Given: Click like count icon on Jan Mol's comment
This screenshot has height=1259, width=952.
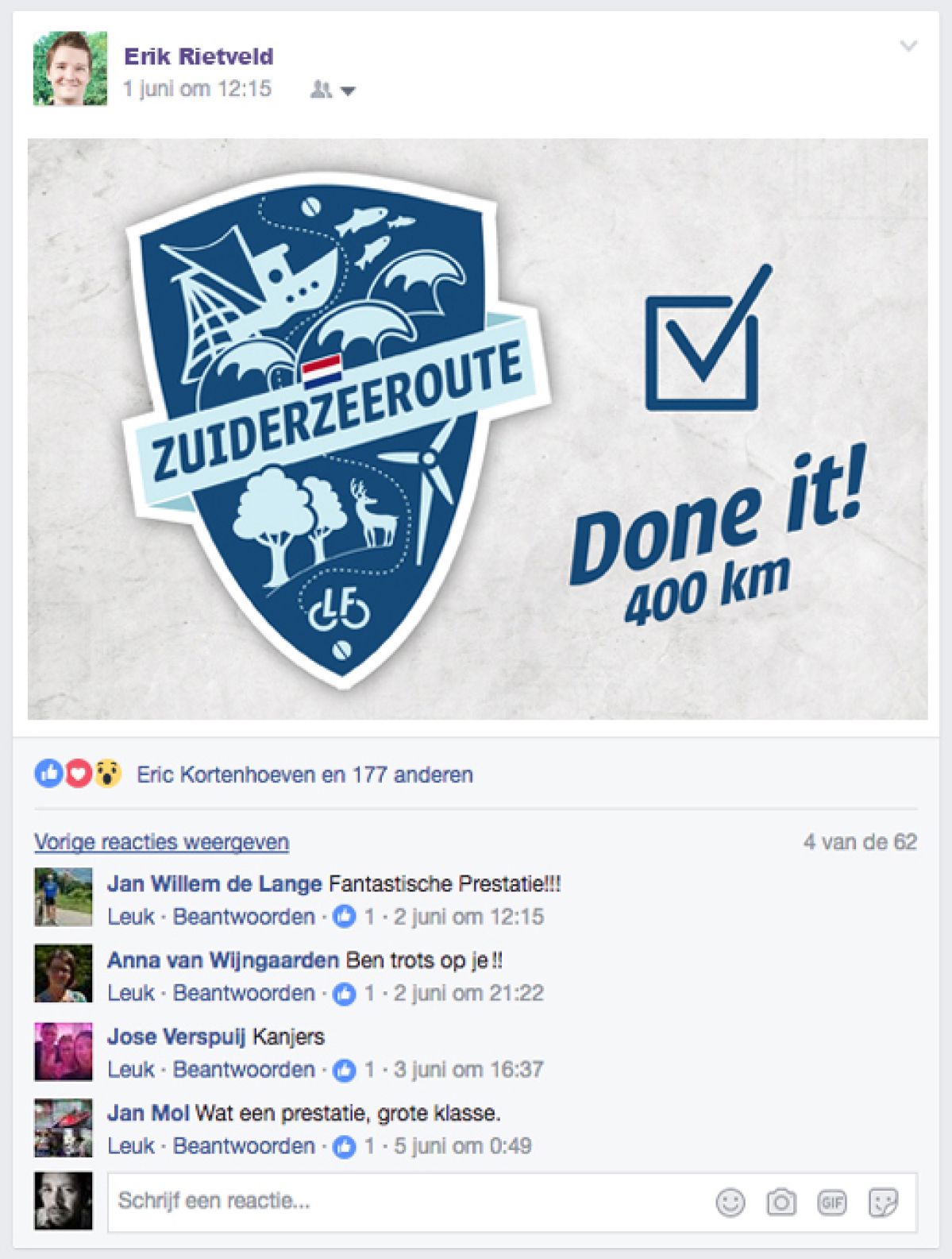Looking at the screenshot, I should pyautogui.click(x=344, y=1146).
